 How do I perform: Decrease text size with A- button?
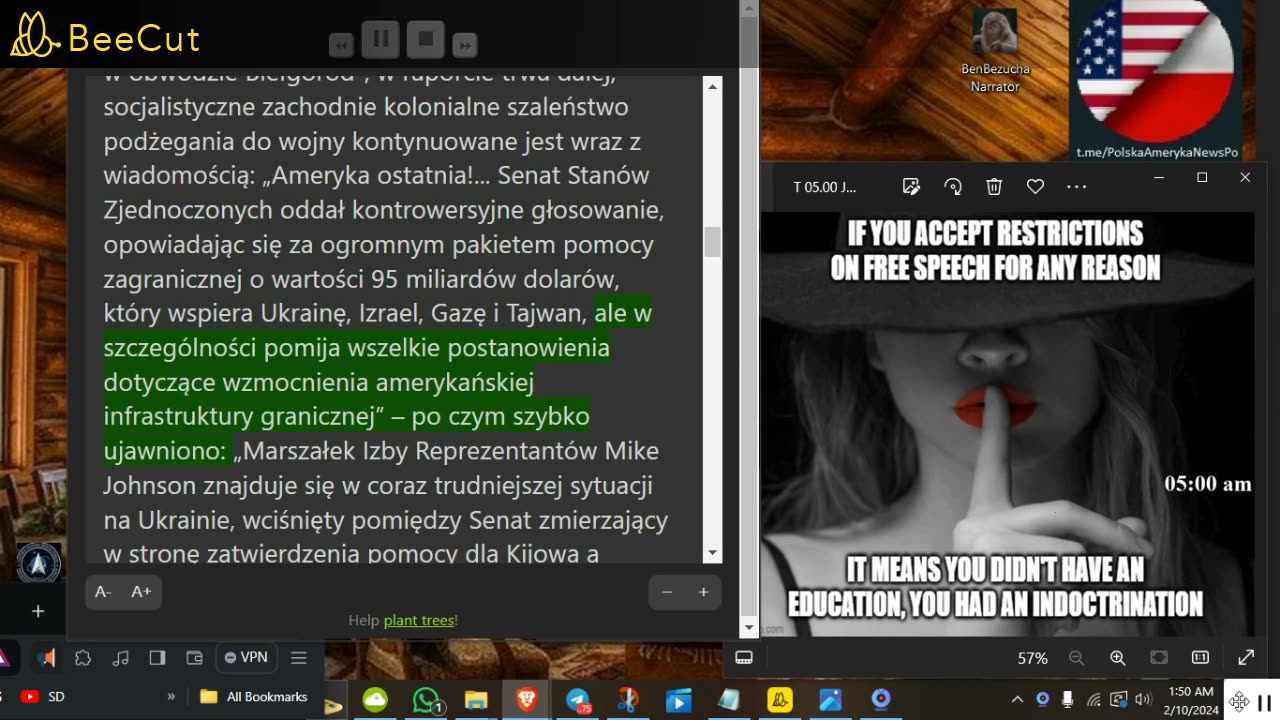pos(103,592)
